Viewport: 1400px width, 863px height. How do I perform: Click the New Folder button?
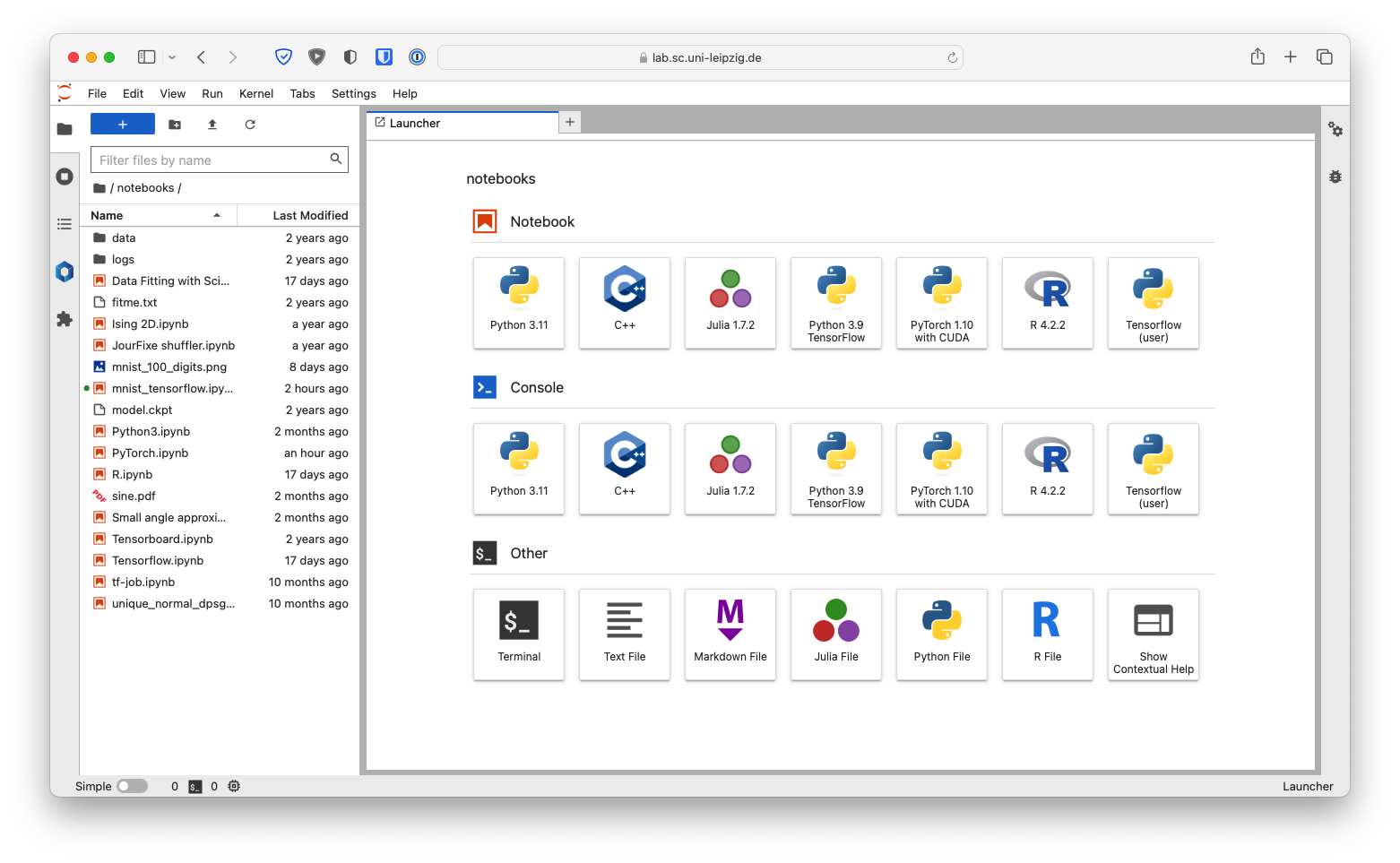175,125
